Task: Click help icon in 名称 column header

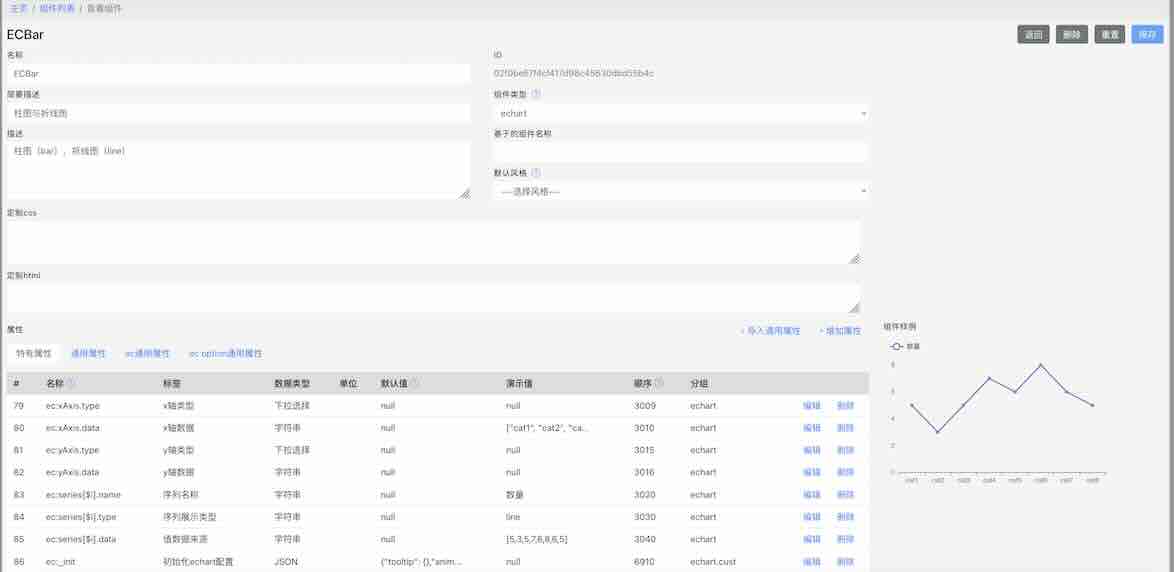Action: click(x=71, y=383)
